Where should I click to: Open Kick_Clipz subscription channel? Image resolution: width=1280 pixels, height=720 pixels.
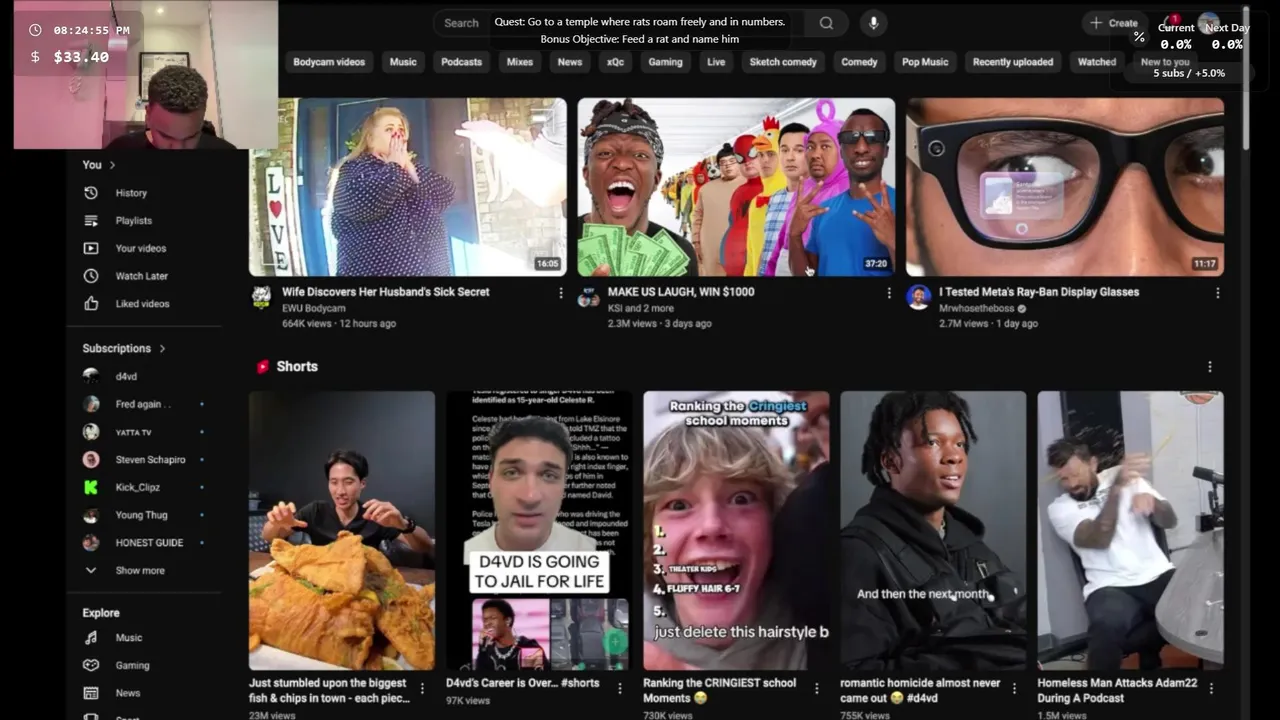coord(137,487)
